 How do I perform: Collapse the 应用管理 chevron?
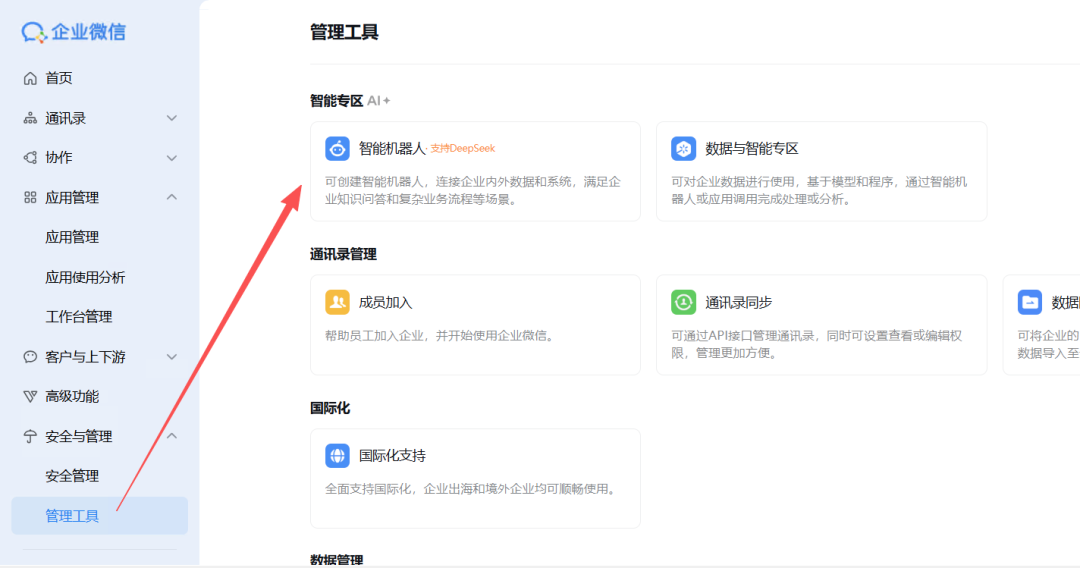[x=172, y=198]
